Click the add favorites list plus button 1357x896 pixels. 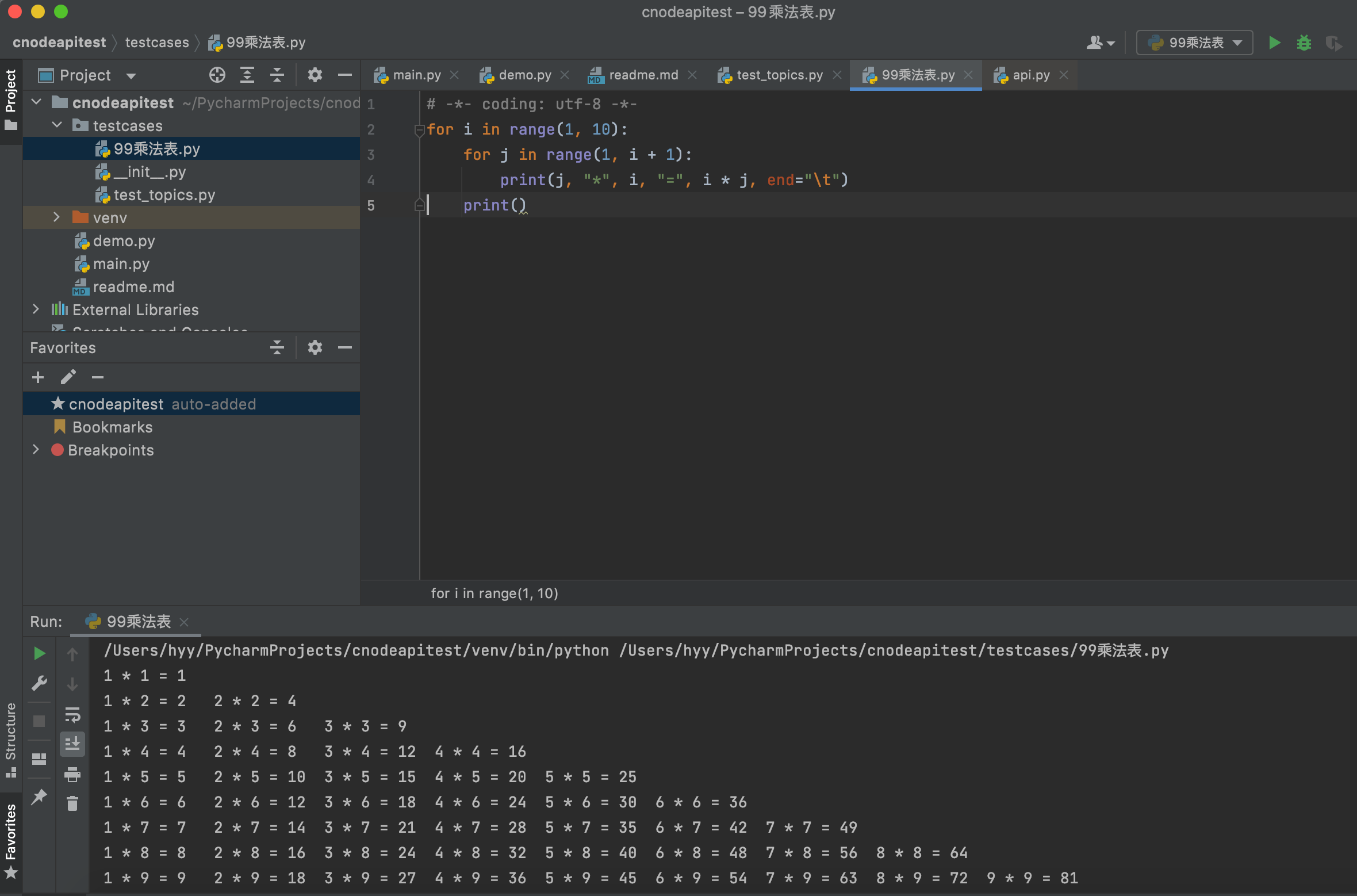pos(38,377)
